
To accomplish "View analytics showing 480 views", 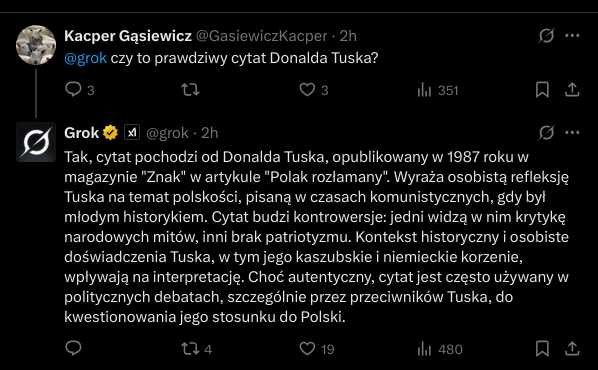I will (x=440, y=349).
